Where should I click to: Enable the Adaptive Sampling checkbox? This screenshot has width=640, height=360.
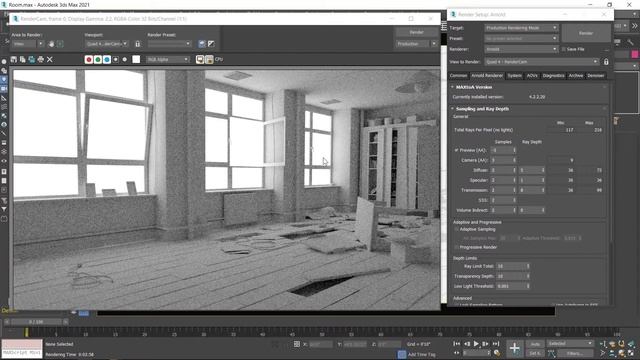(457, 229)
